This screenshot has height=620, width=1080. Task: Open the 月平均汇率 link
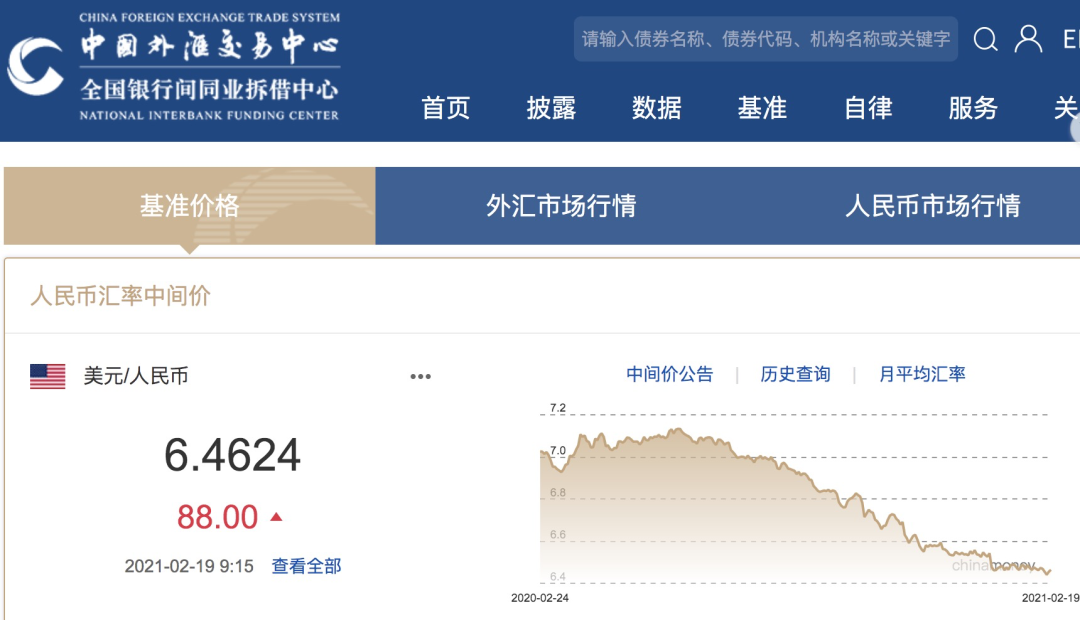point(922,374)
